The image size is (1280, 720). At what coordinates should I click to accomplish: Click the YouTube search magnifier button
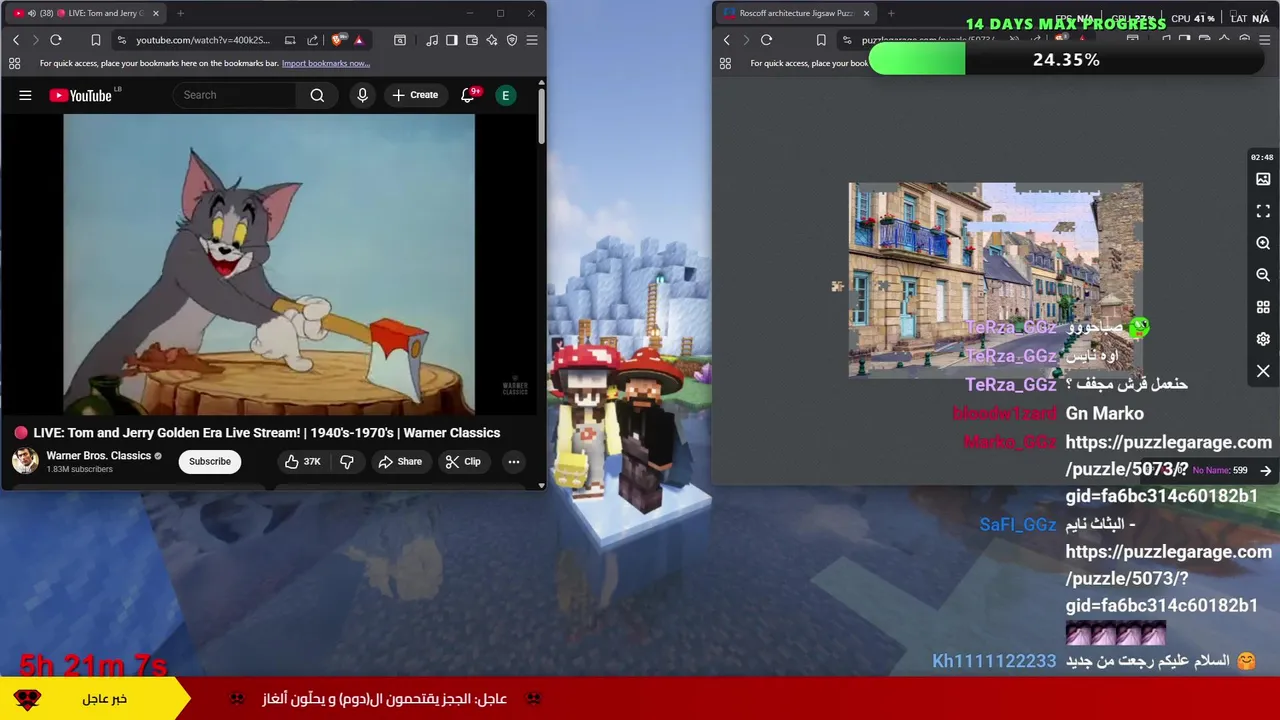(317, 95)
